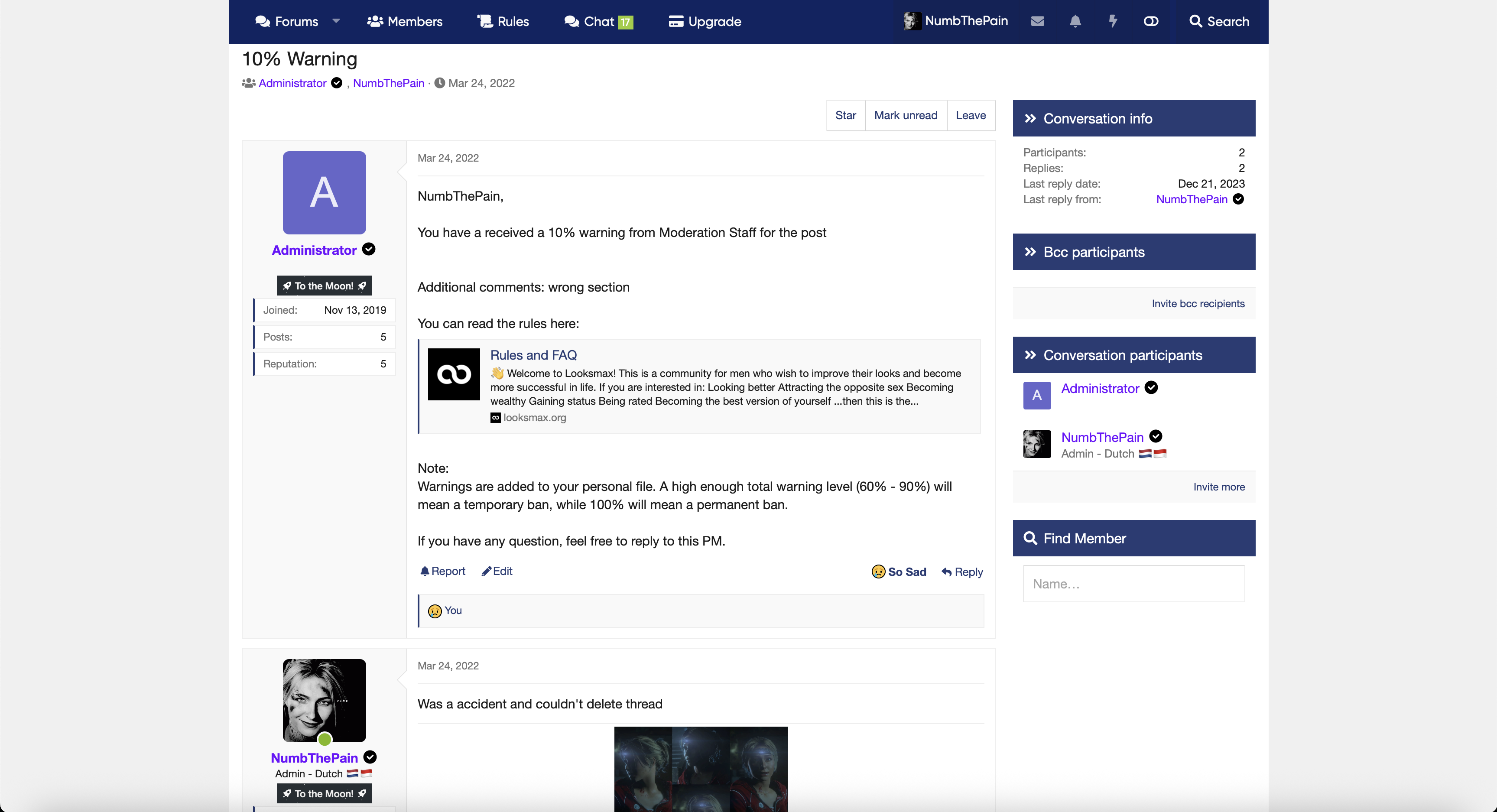
Task: Open Administrator link under thread title
Action: (292, 83)
